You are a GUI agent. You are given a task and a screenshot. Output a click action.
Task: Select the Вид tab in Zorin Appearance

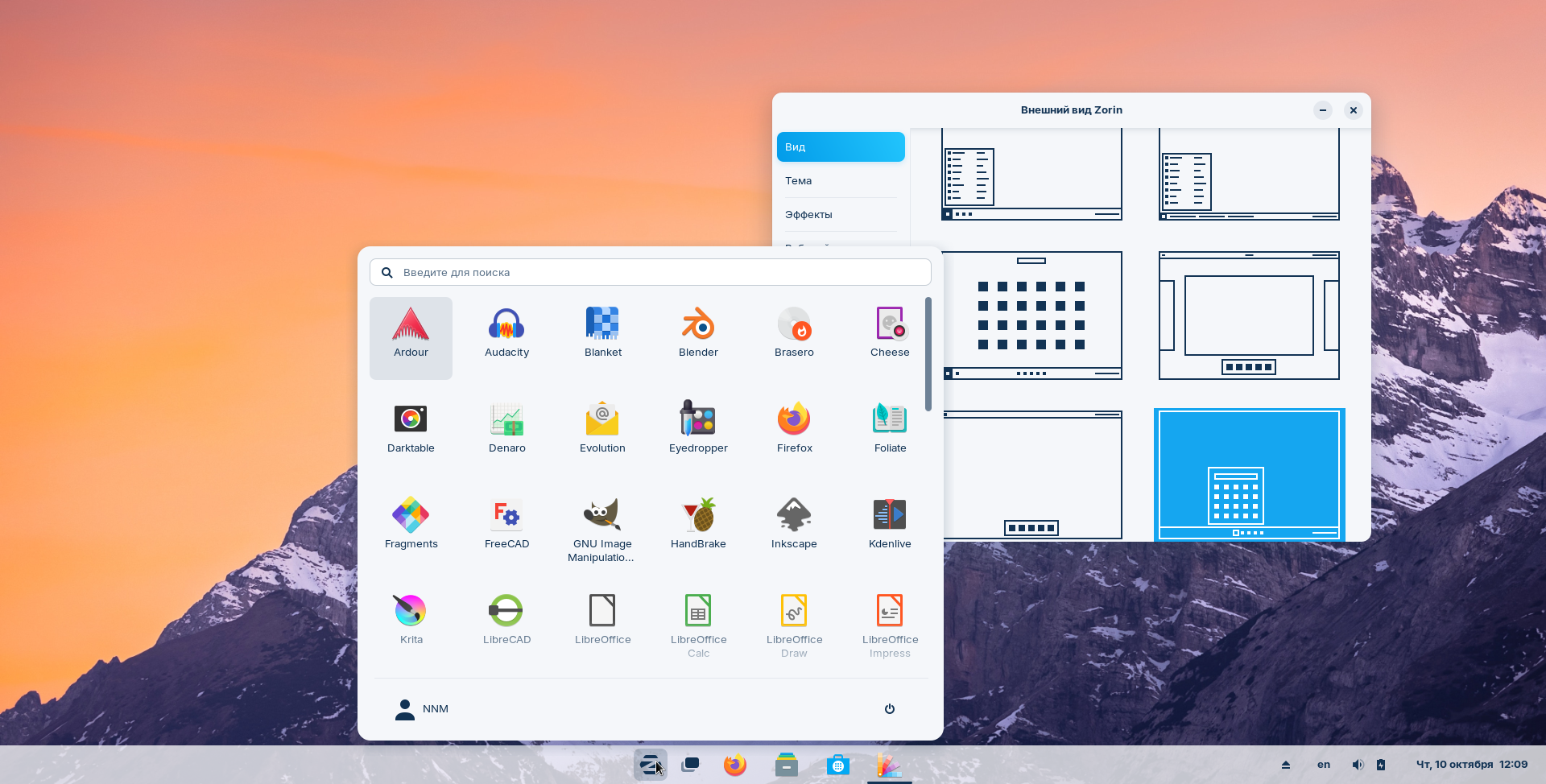click(x=841, y=147)
